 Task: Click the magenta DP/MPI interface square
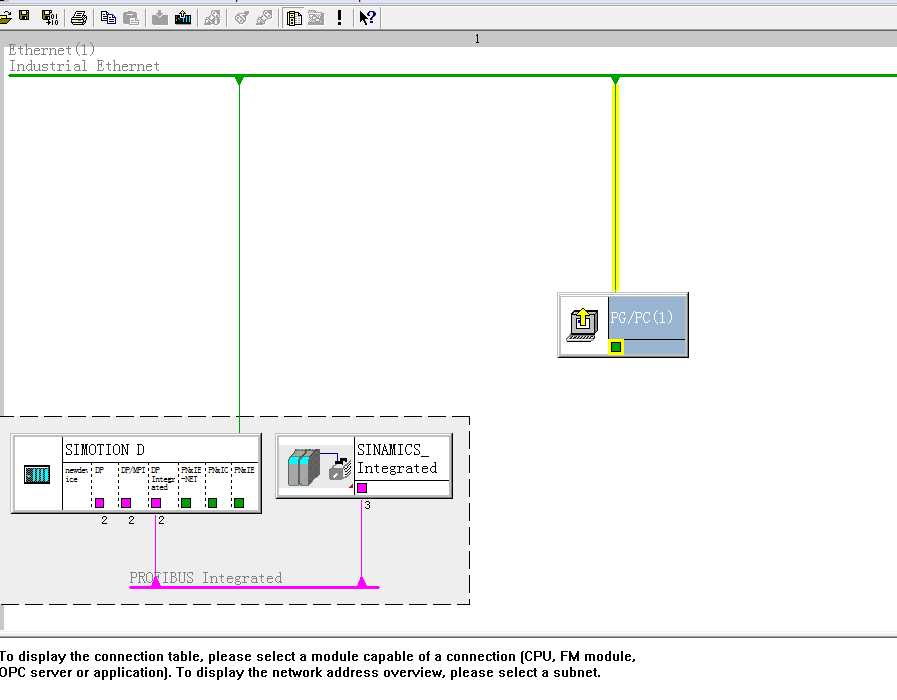point(126,503)
